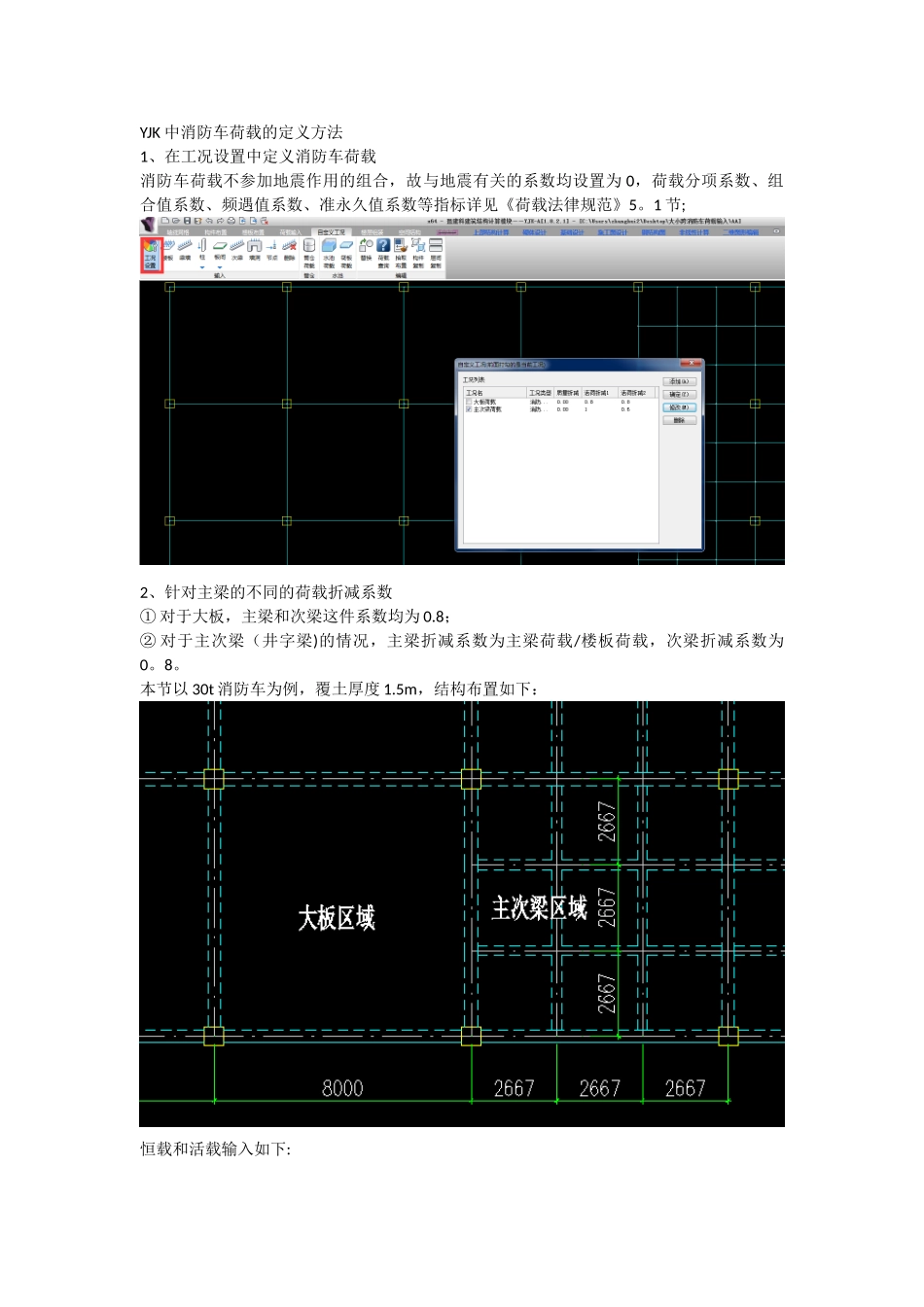
Task: Open the 施工图设计 module link
Action: pyautogui.click(x=613, y=232)
